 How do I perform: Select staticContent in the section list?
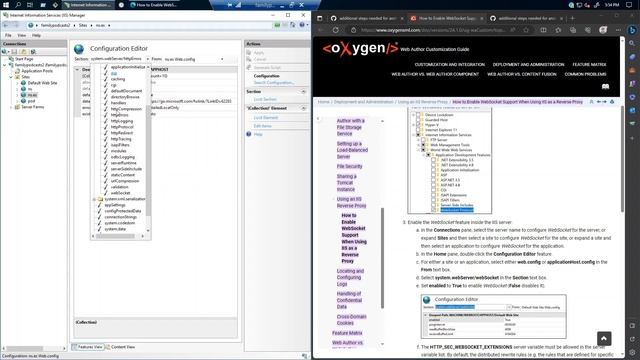click(x=122, y=175)
